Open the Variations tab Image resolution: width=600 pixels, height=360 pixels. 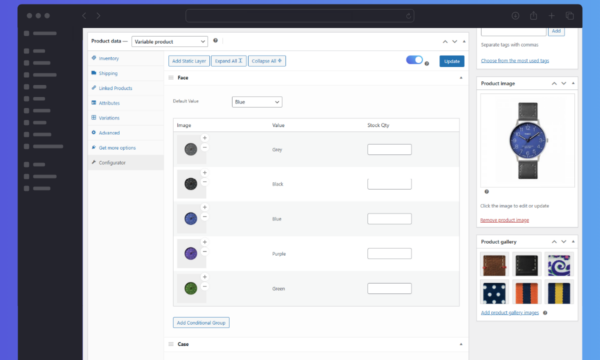[x=126, y=118]
